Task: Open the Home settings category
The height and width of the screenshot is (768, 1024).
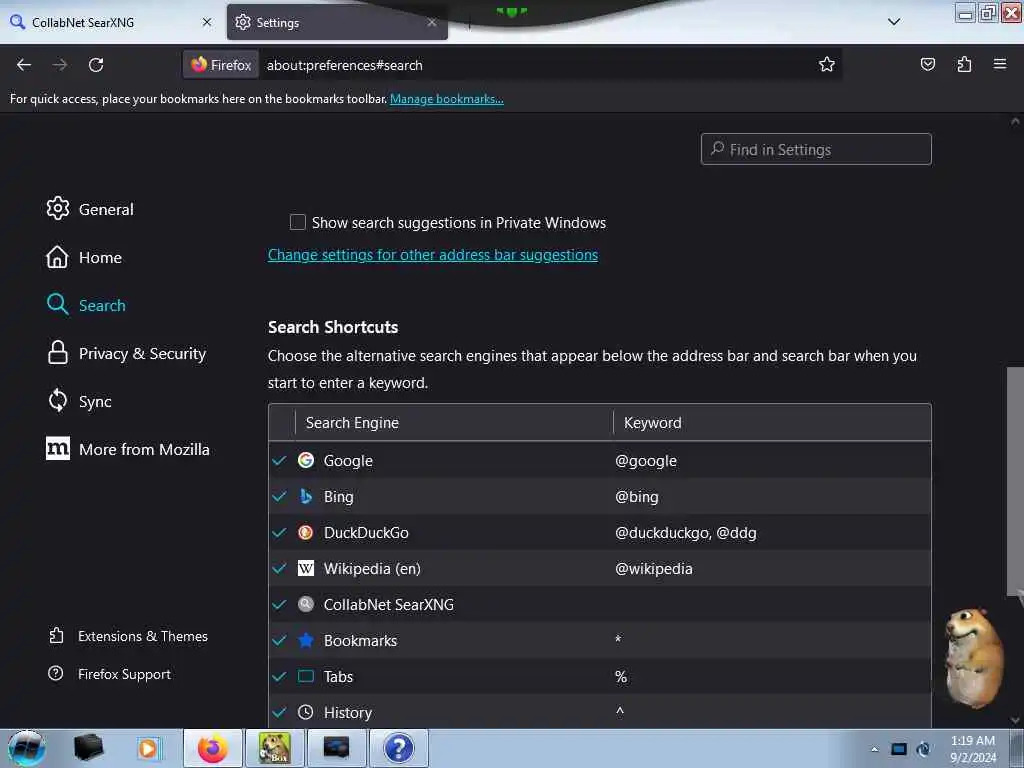Action: tap(84, 257)
